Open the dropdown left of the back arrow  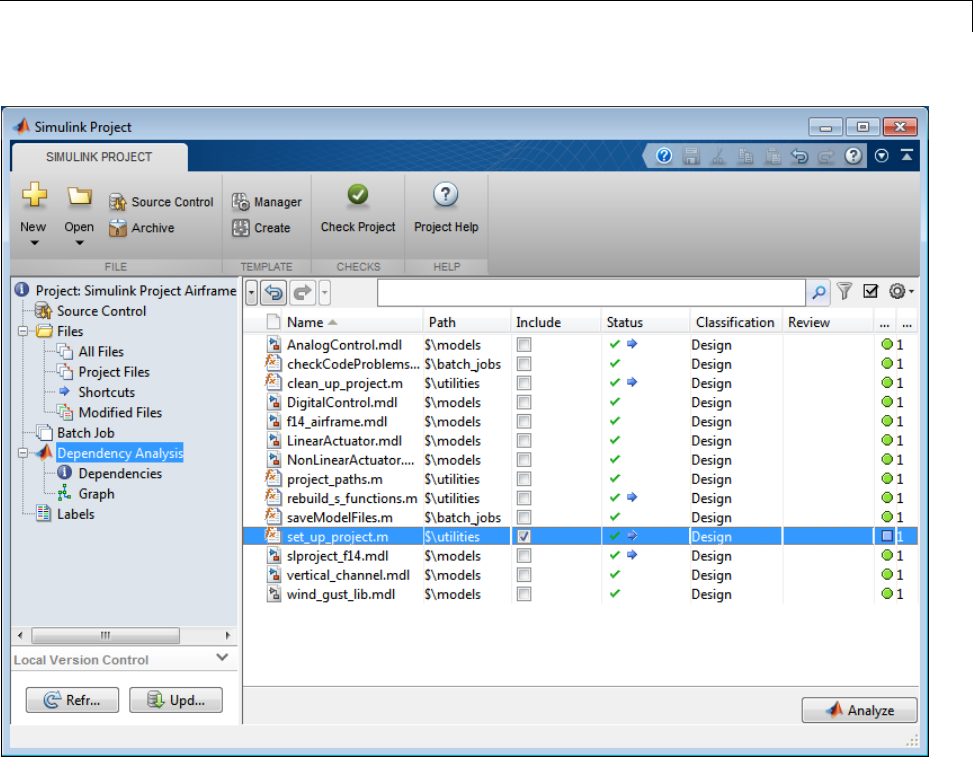(x=251, y=292)
